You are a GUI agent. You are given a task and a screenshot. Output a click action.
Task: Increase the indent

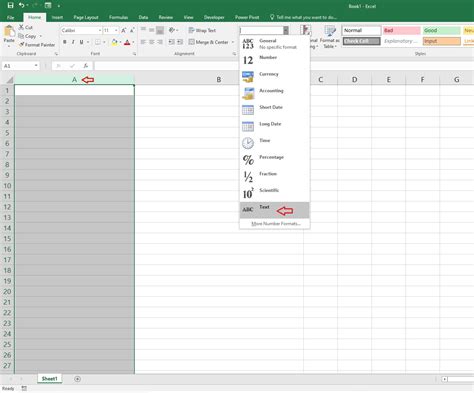point(180,42)
